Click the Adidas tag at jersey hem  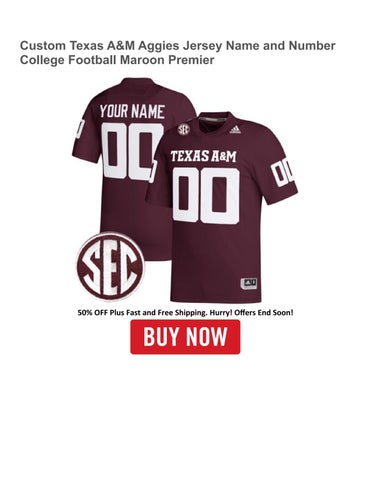pos(249,283)
